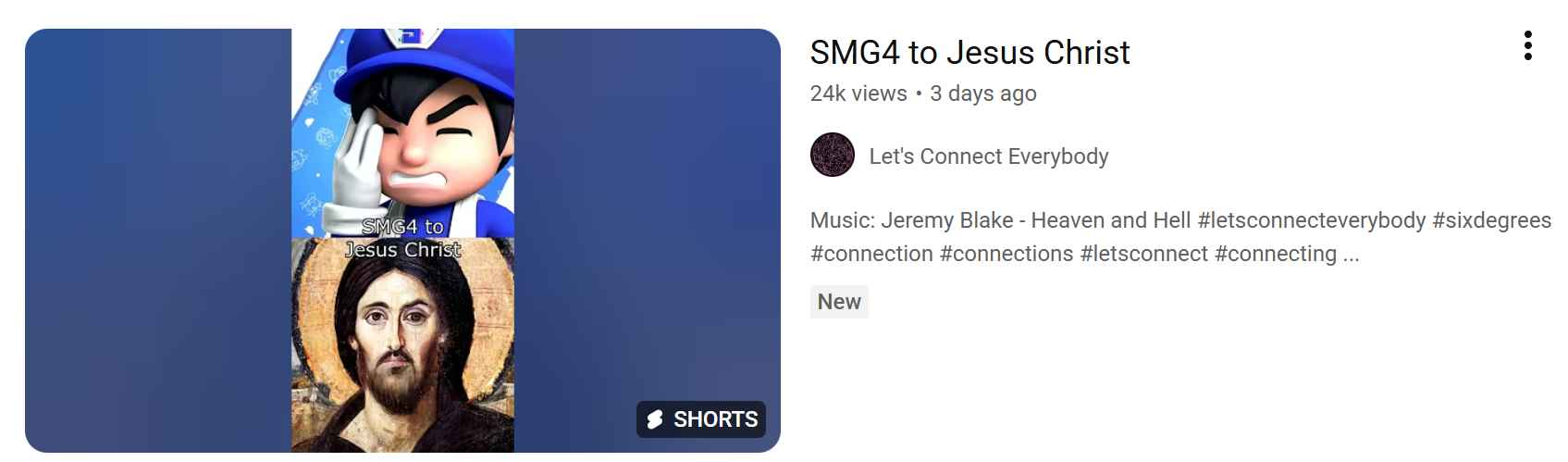Expand the truncated description ellipsis
Image resolution: width=1568 pixels, height=462 pixels.
click(x=1351, y=254)
